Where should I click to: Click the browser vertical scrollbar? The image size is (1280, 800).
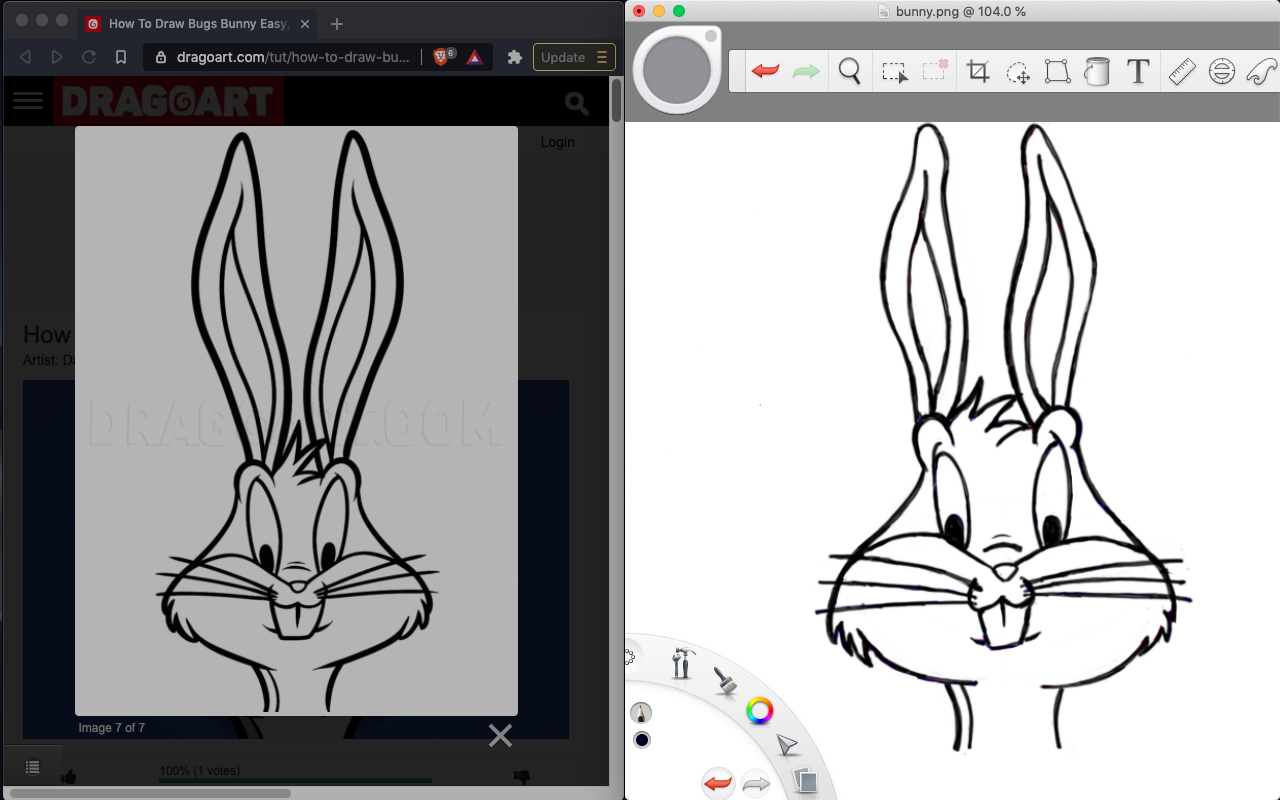[617, 100]
